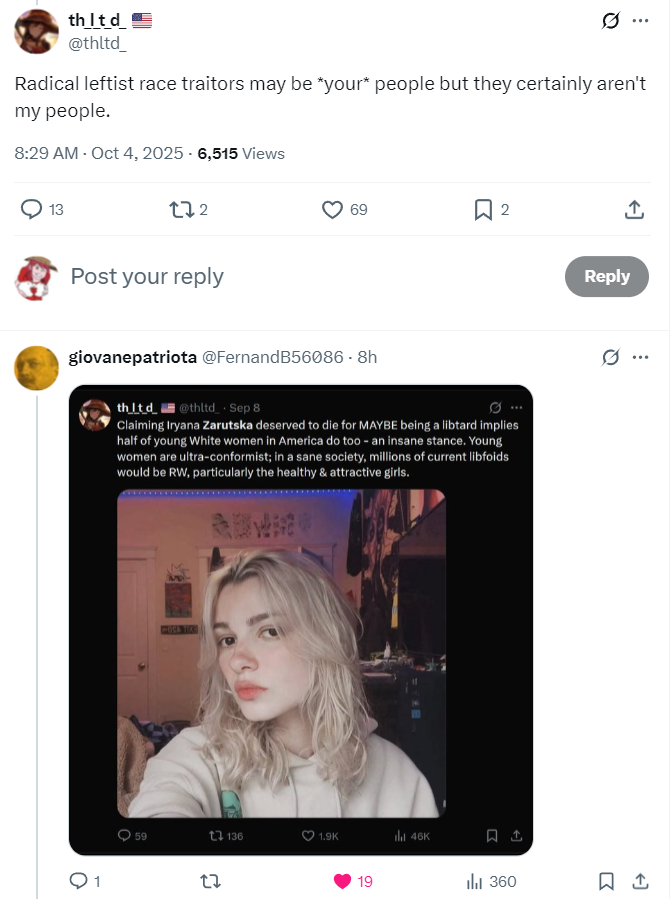Bookmark giovanepatriota's reply
The image size is (670, 899).
[606, 881]
